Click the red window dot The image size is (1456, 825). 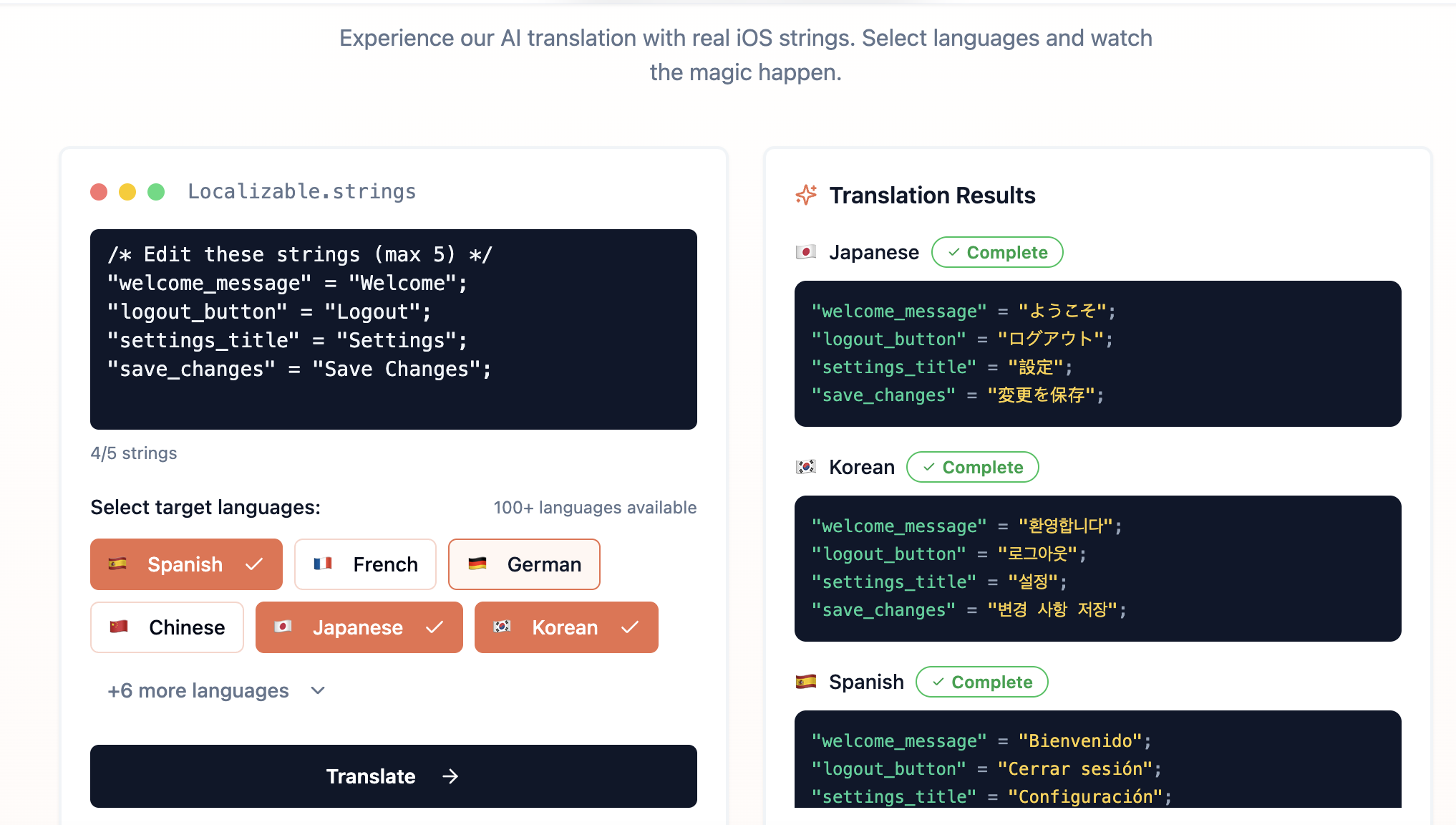[99, 192]
